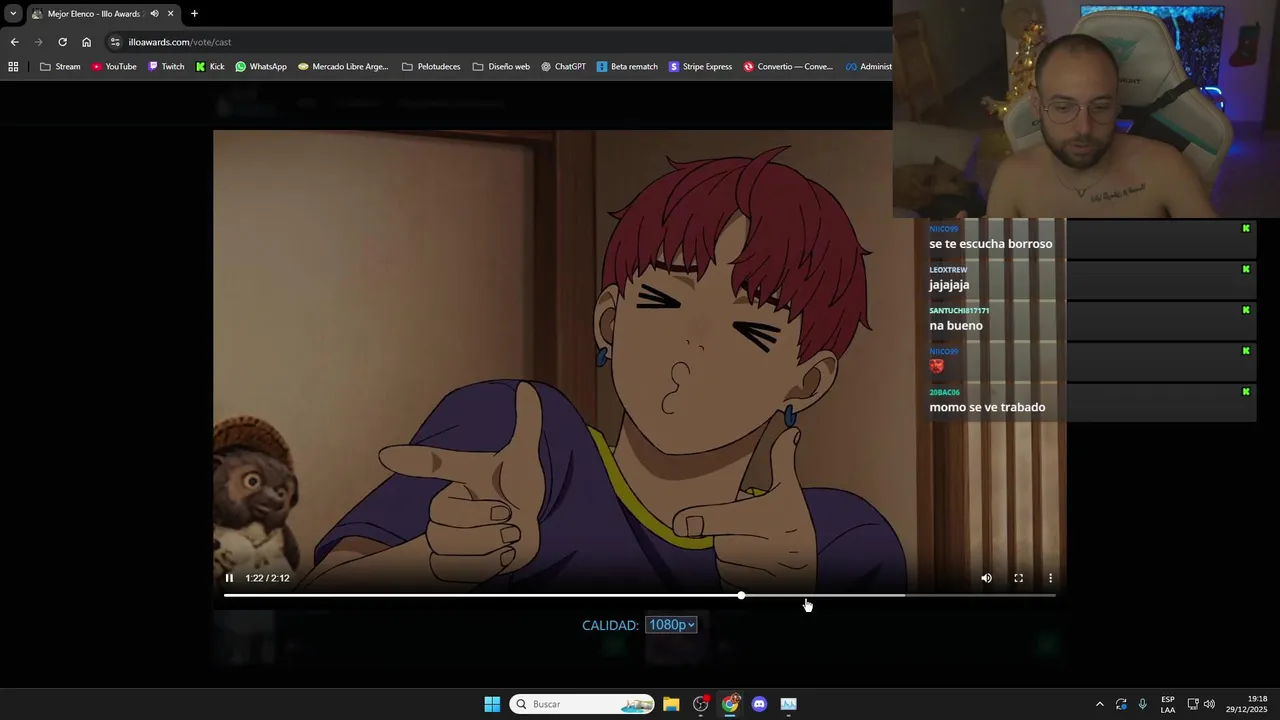The height and width of the screenshot is (720, 1280).
Task: Mute the tab using its speaker icon
Action: [154, 14]
